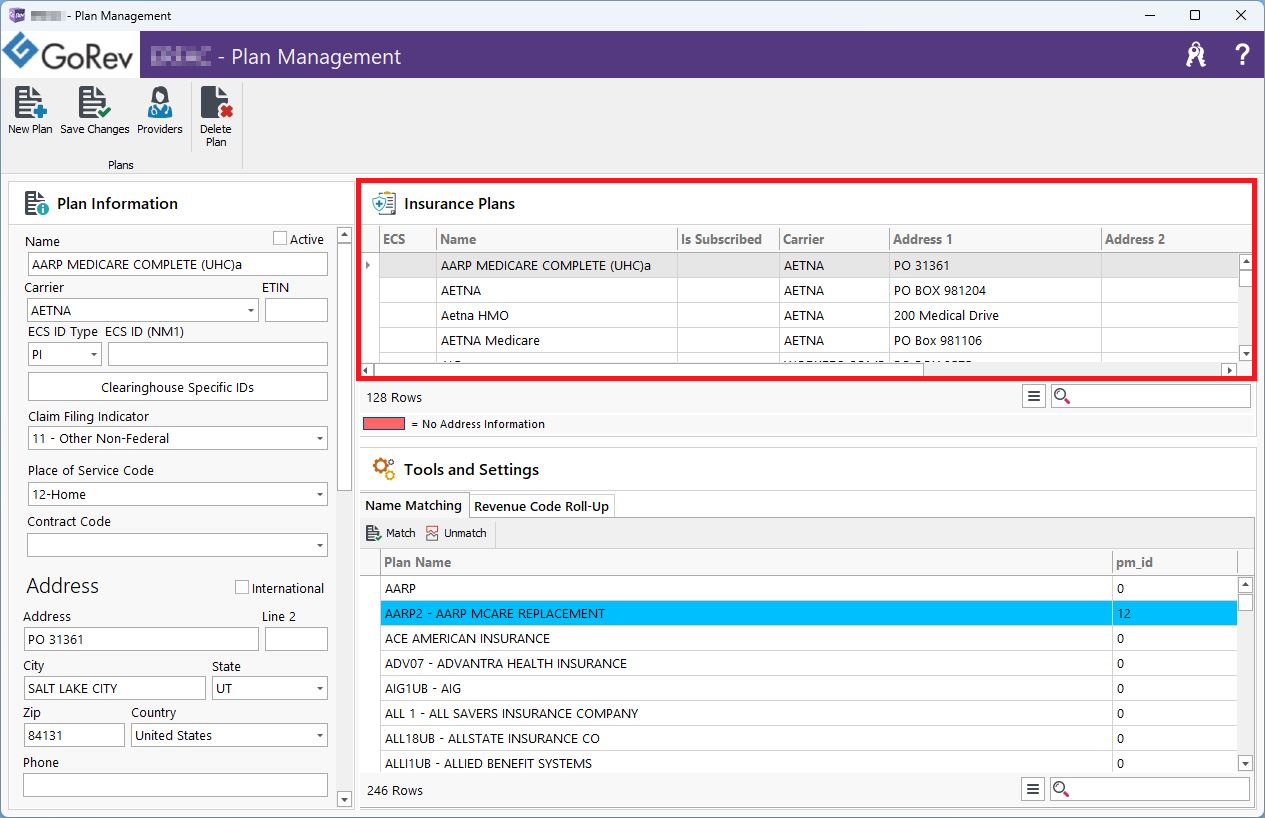Open the Claim Filing Indicator dropdown

point(320,438)
